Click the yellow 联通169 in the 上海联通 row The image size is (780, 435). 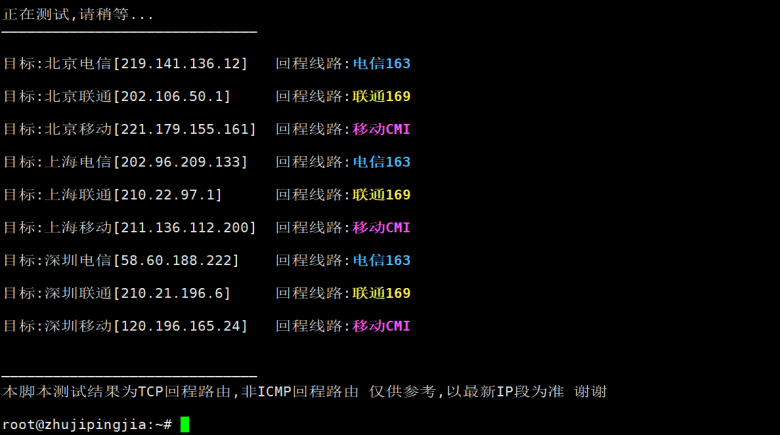tap(381, 195)
